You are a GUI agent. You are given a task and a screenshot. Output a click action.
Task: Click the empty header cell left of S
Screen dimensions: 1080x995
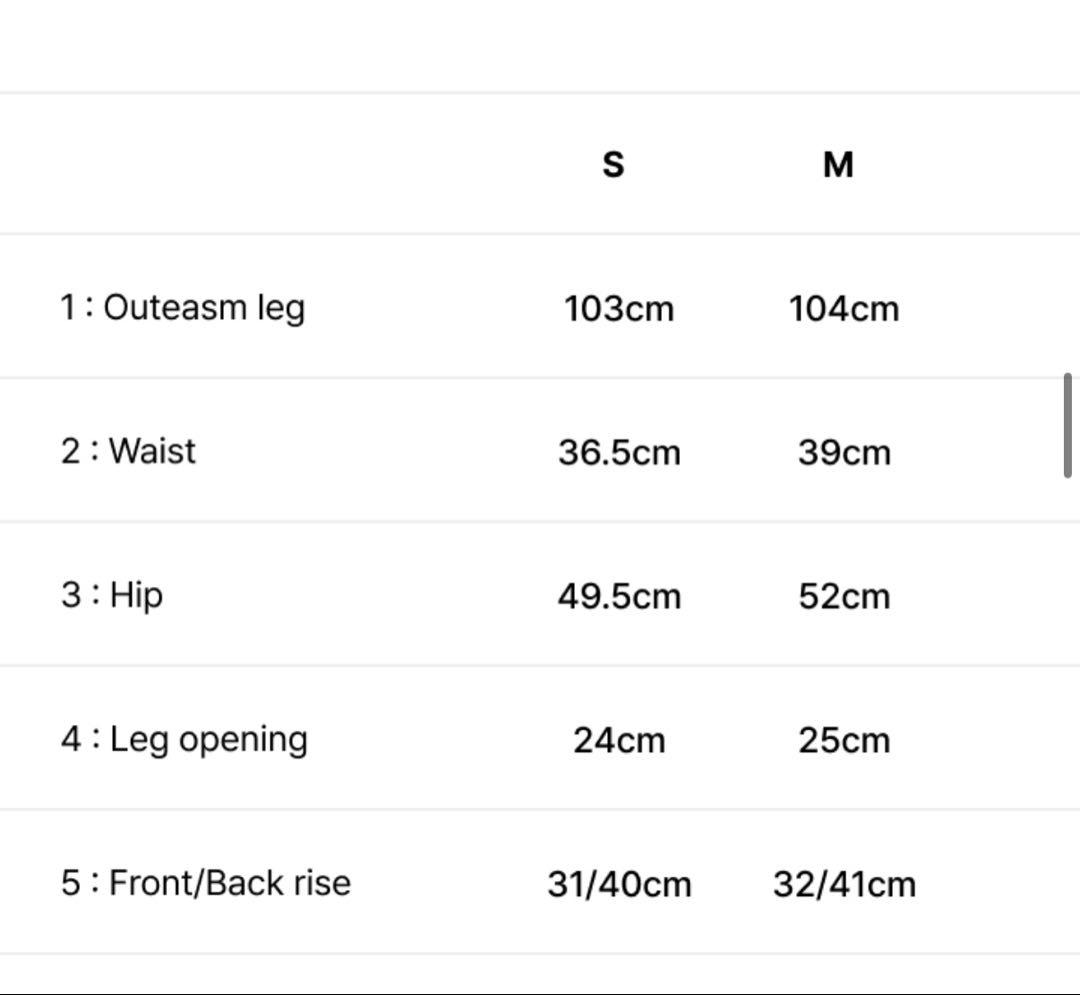250,164
